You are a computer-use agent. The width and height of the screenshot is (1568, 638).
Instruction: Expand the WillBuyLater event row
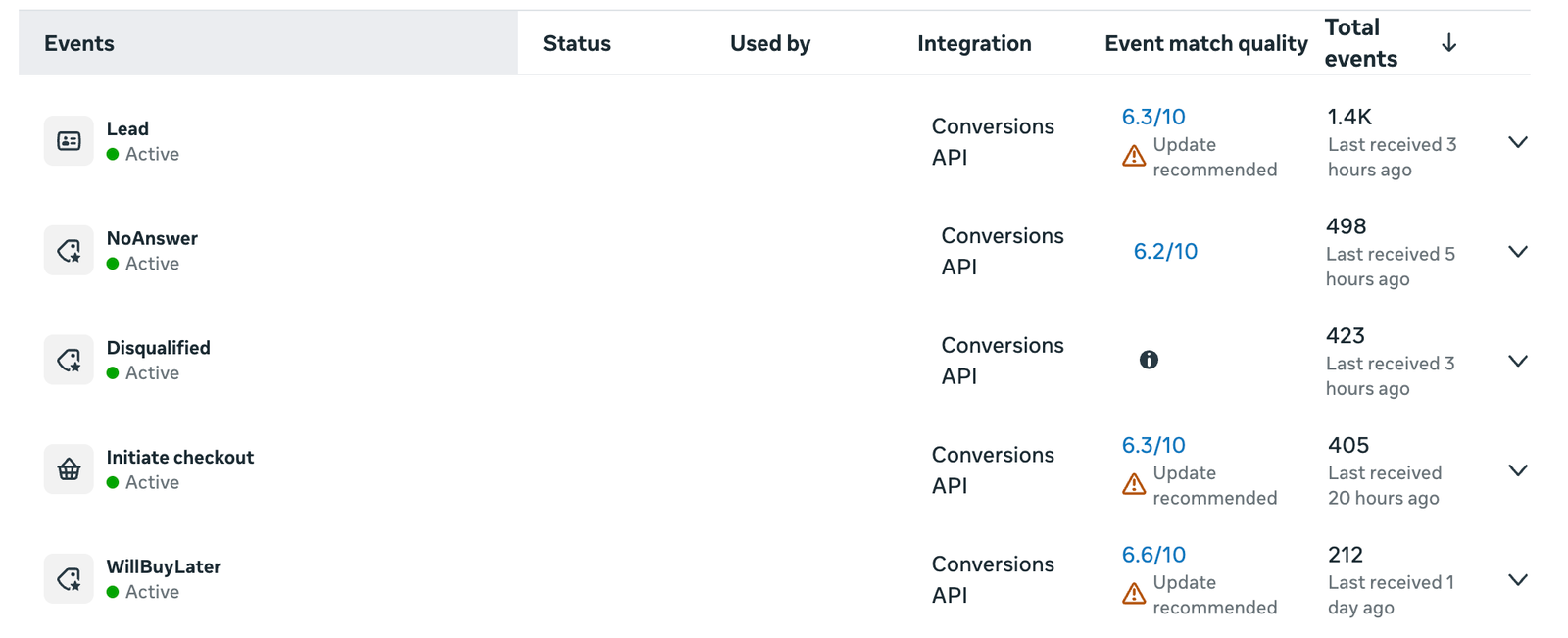click(x=1517, y=580)
